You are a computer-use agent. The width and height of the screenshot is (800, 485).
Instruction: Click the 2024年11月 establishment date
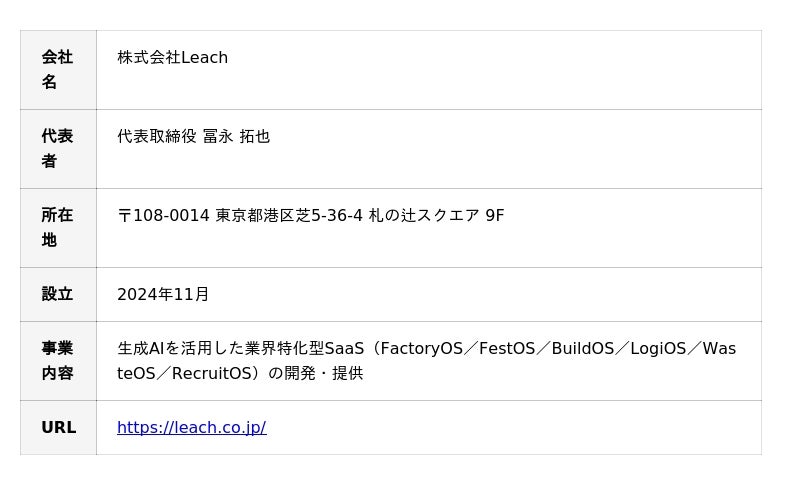pos(163,295)
